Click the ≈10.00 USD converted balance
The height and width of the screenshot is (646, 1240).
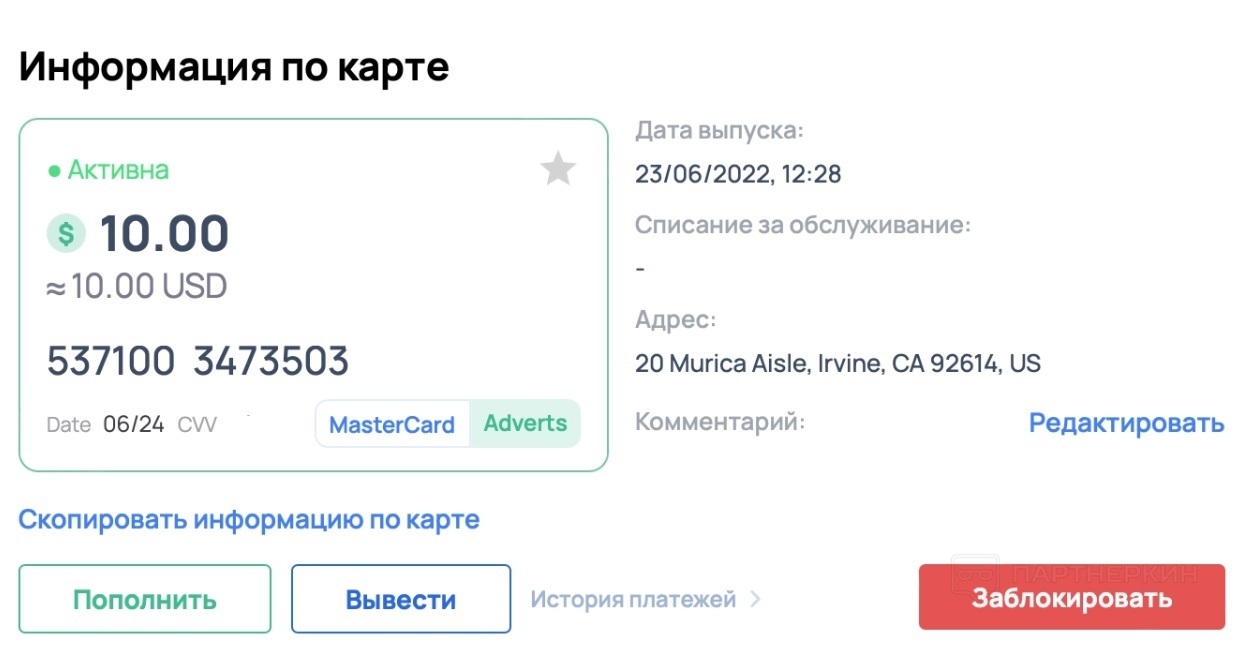click(x=137, y=288)
